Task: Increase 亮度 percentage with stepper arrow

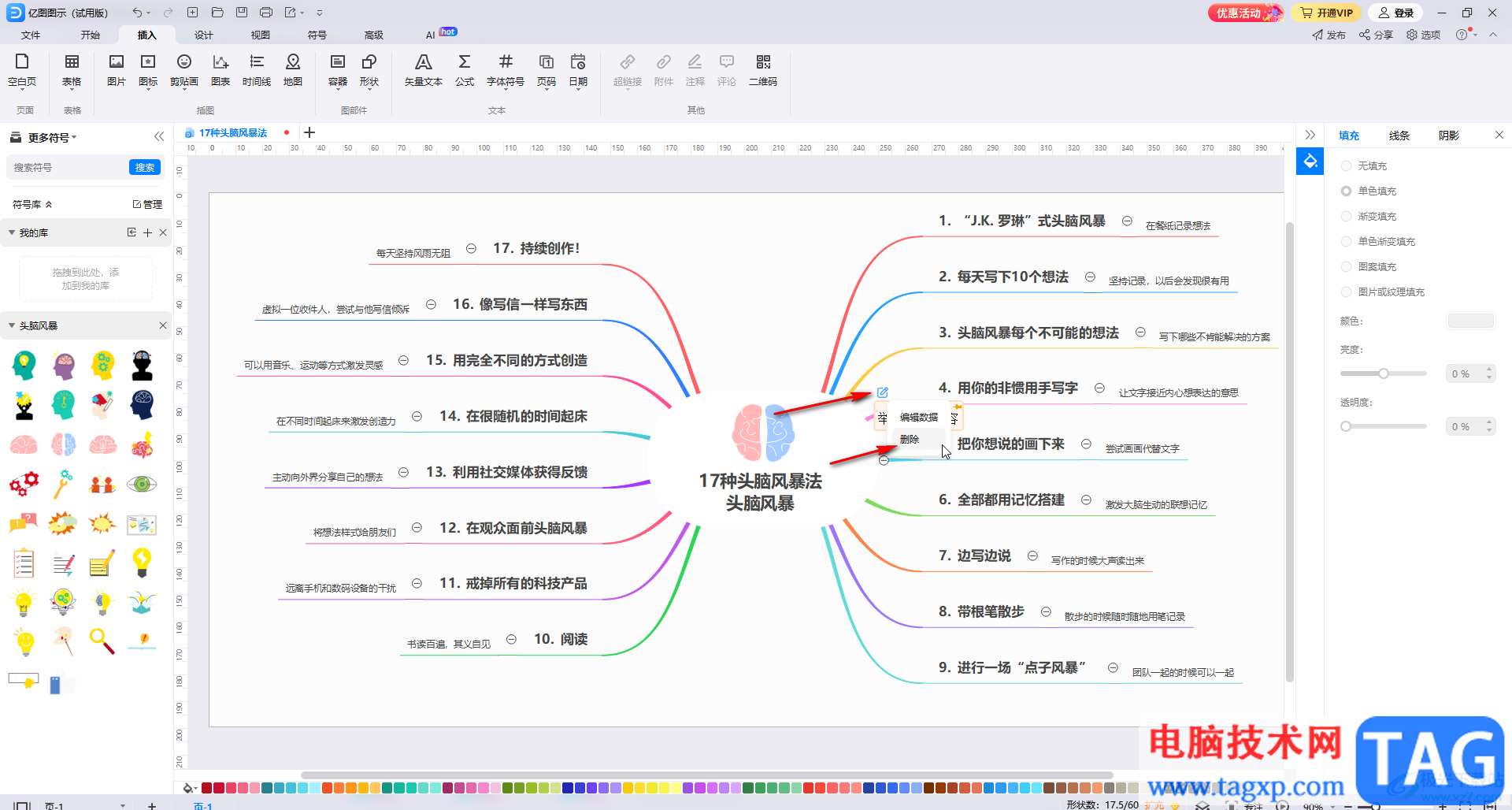Action: click(x=1488, y=370)
